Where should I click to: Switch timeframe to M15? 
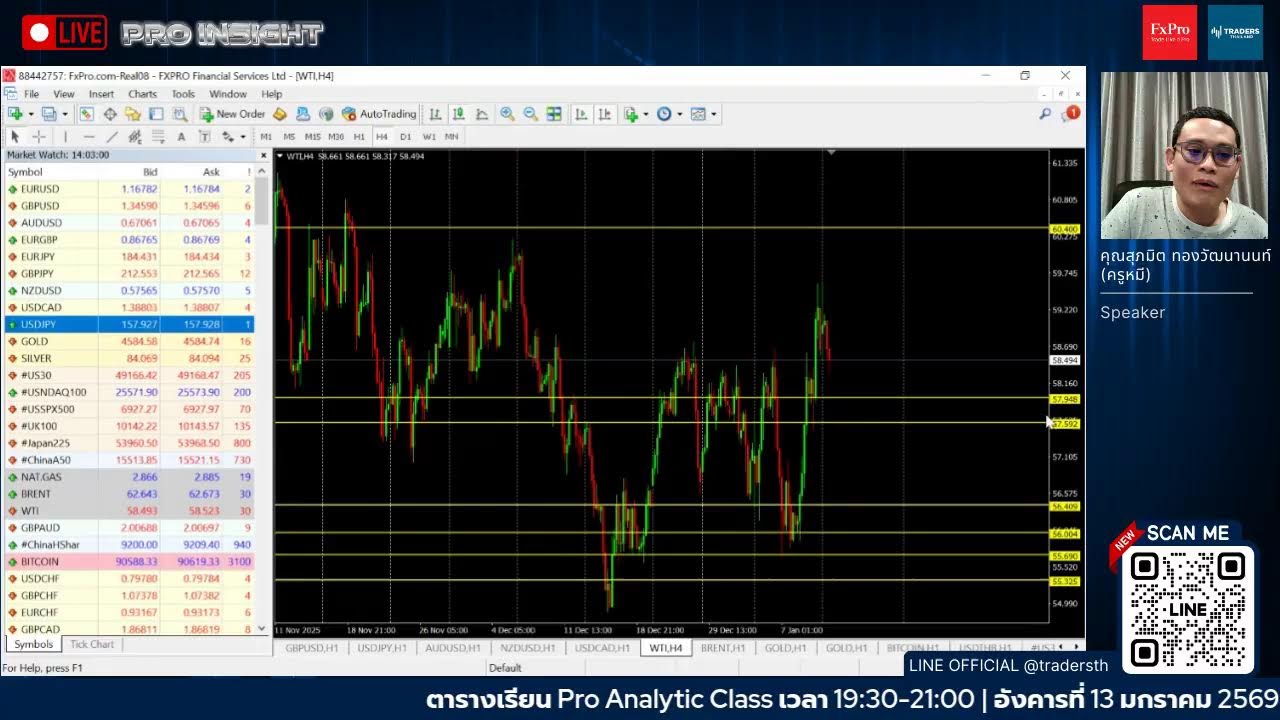pyautogui.click(x=312, y=137)
